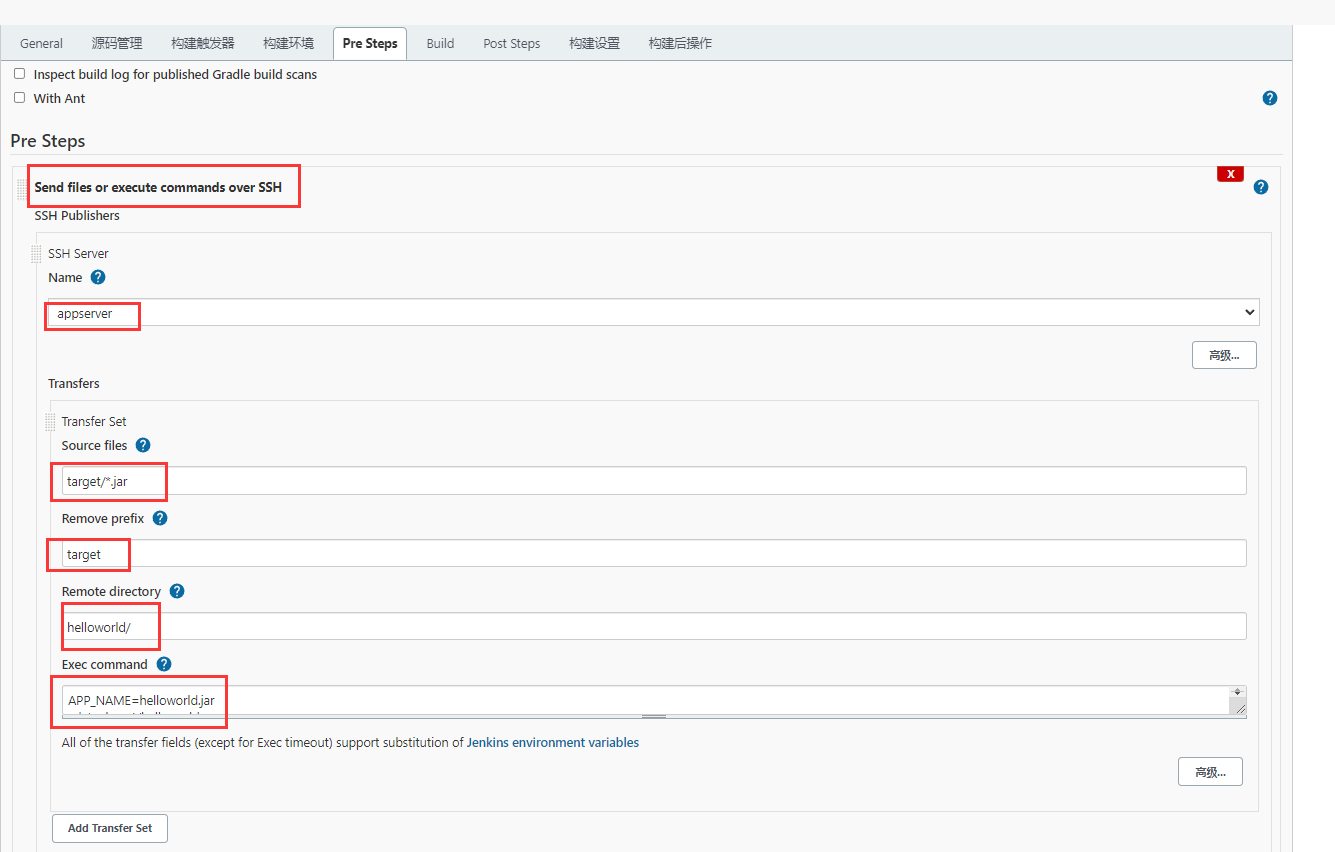Select the Pre Steps tab
The width and height of the screenshot is (1335, 852).
370,43
